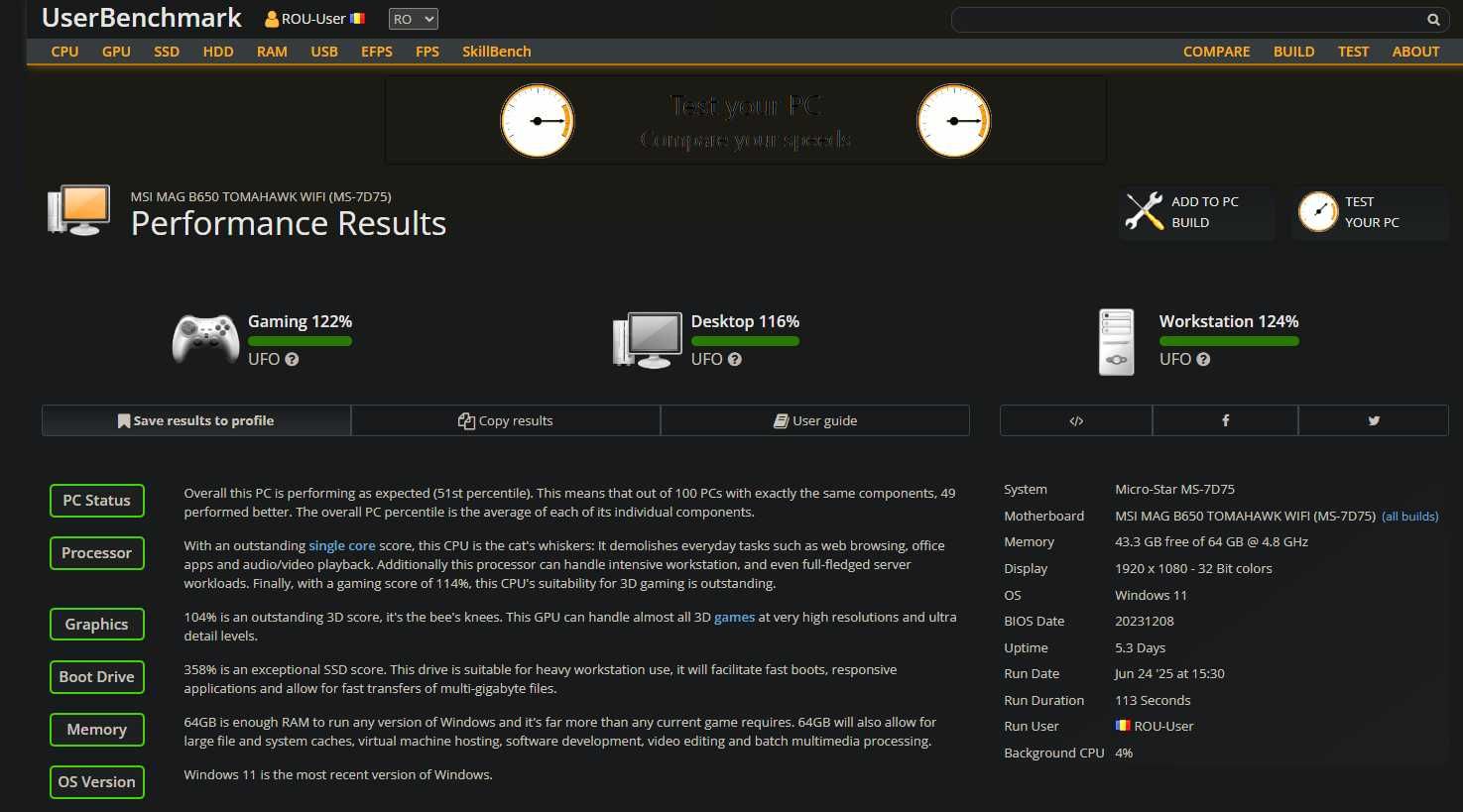This screenshot has height=812, width=1463.
Task: Click the Desktop computer icon
Action: pos(647,340)
